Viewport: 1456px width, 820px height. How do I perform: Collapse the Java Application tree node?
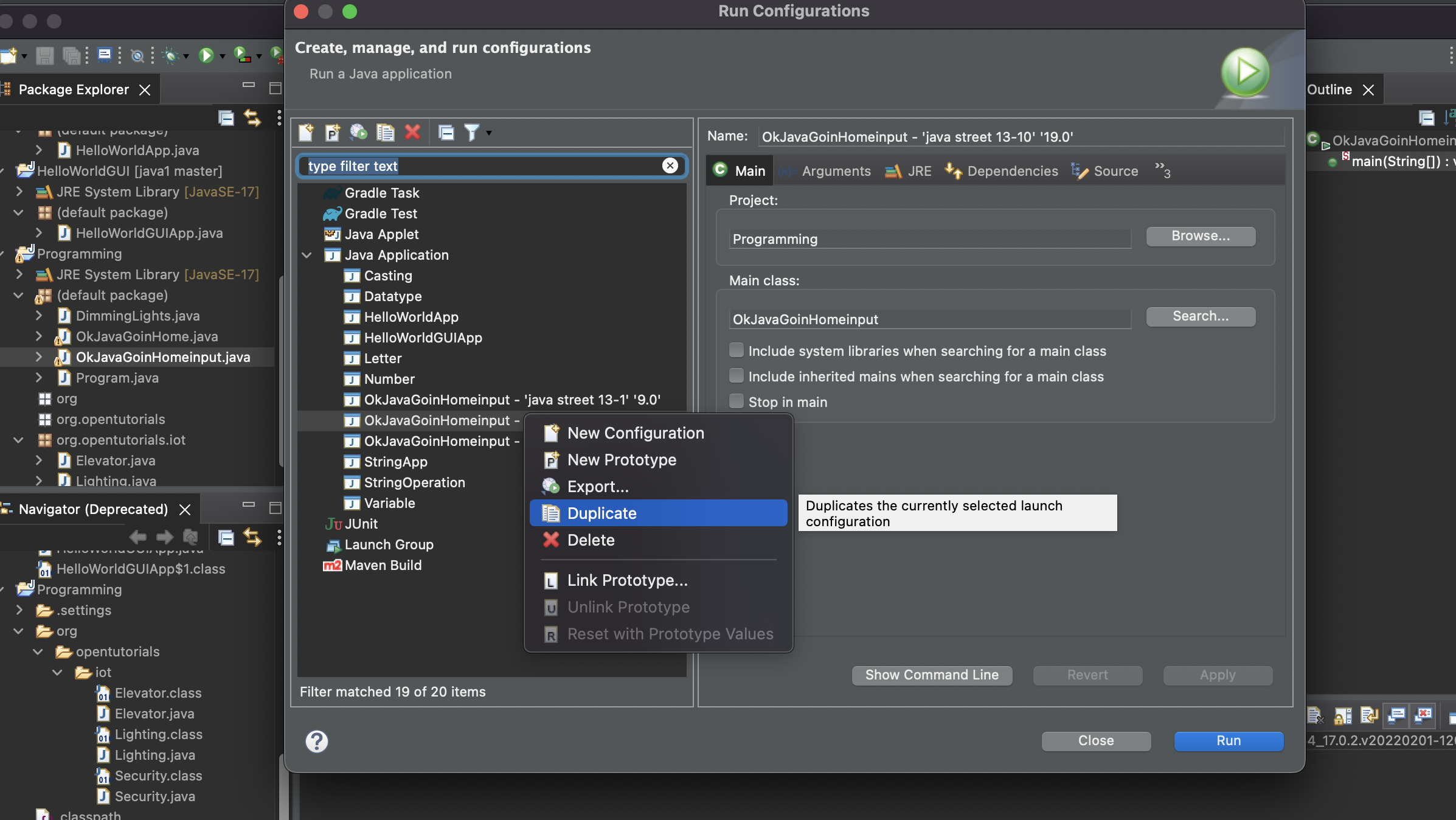point(307,255)
